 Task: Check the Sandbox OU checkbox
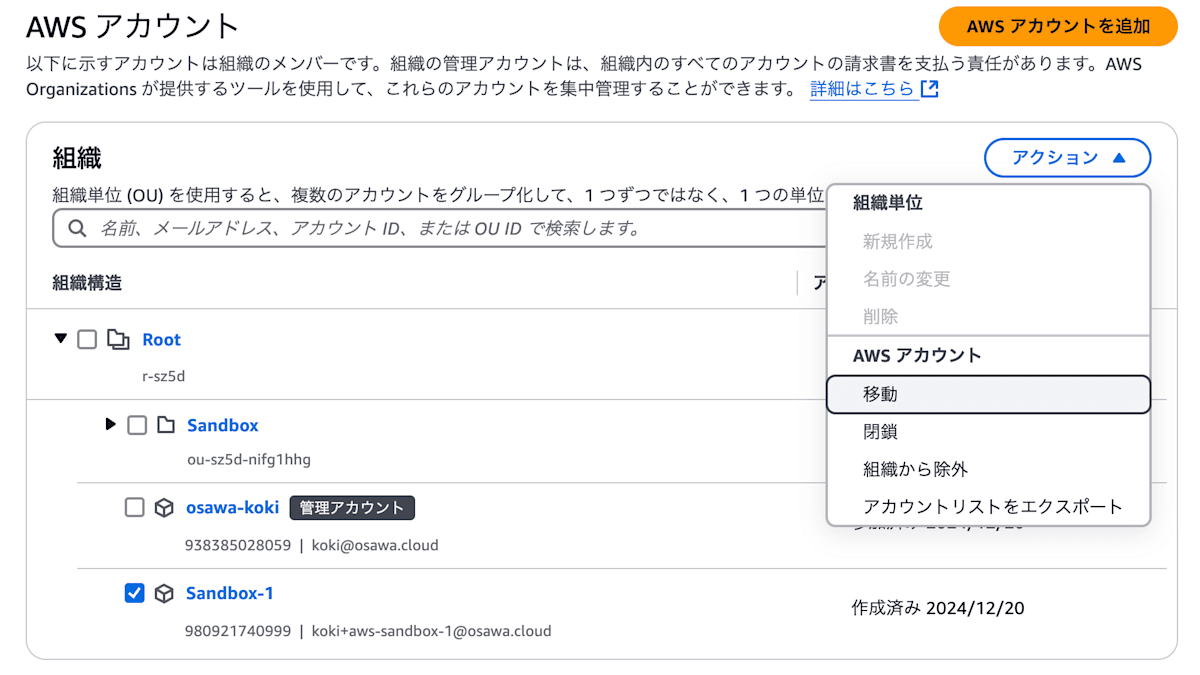click(x=136, y=424)
